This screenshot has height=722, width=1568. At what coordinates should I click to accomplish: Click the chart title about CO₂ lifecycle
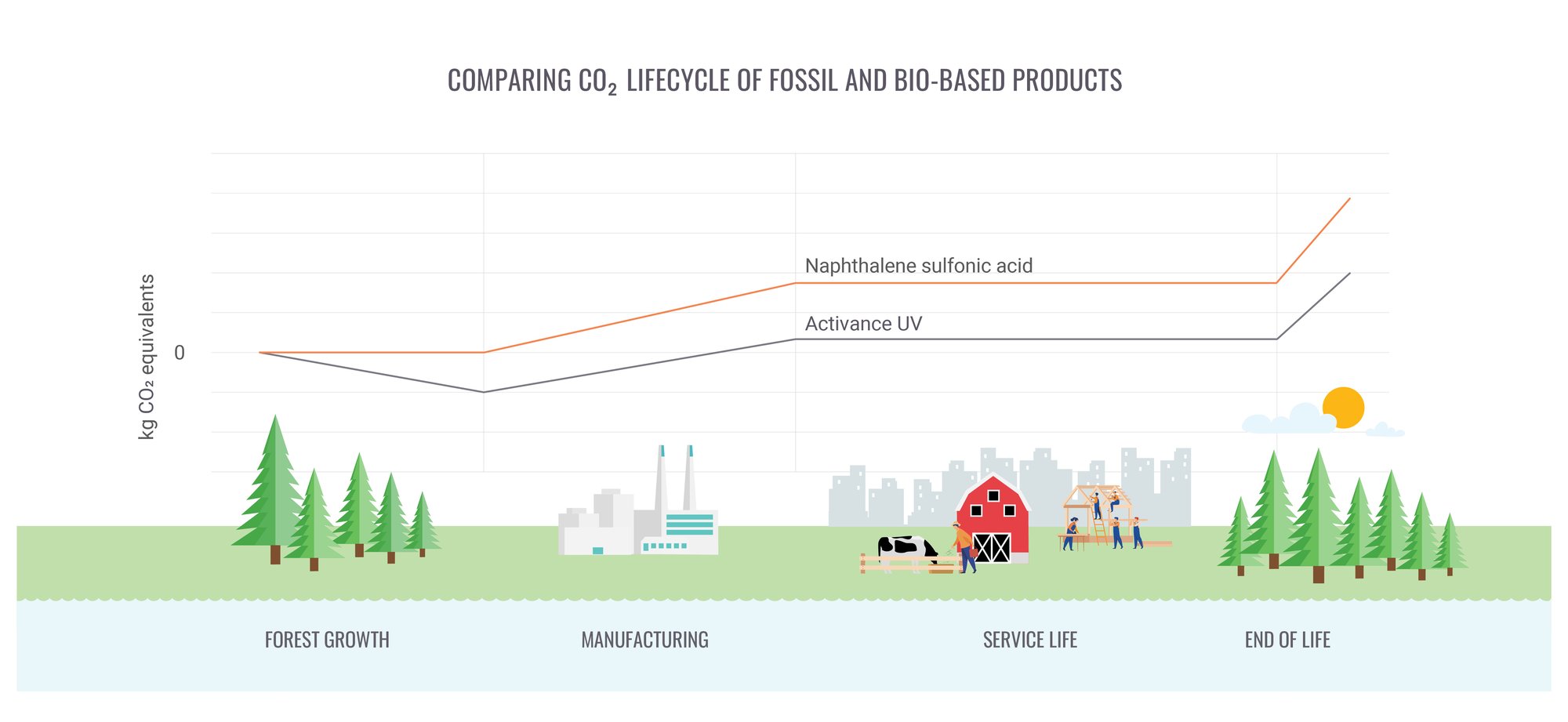(x=784, y=81)
